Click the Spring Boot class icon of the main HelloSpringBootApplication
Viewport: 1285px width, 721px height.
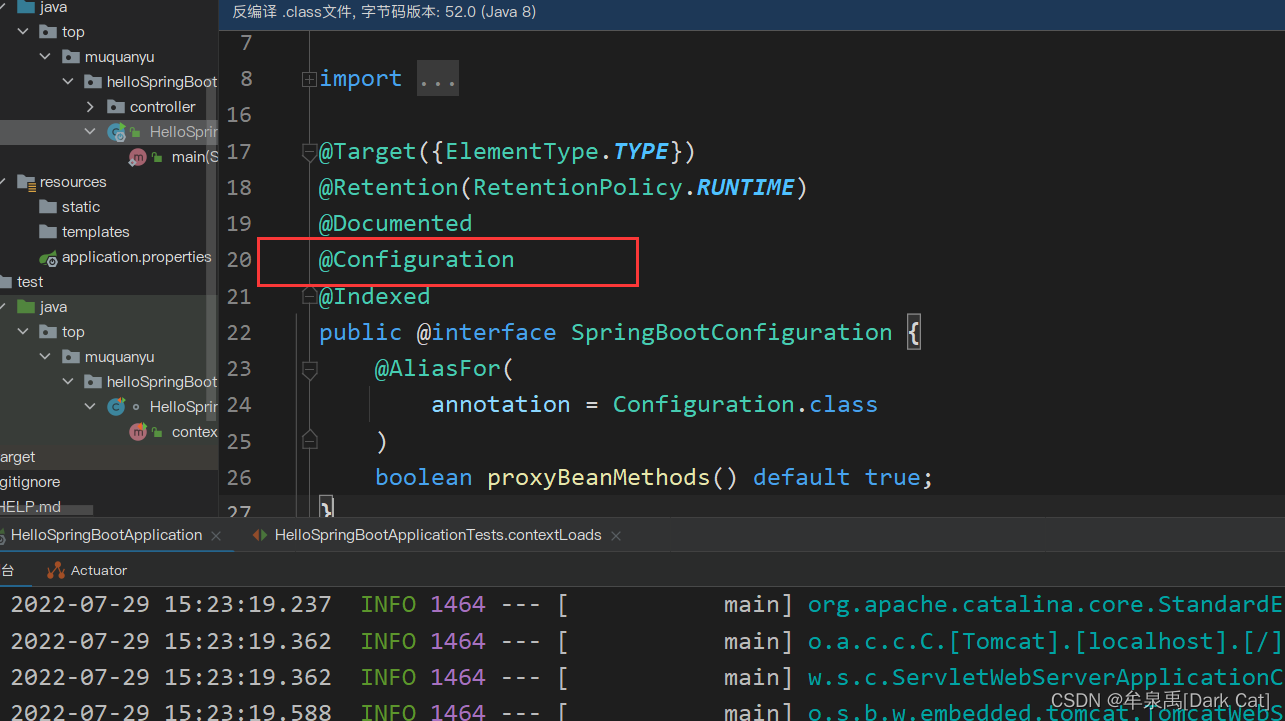[117, 132]
